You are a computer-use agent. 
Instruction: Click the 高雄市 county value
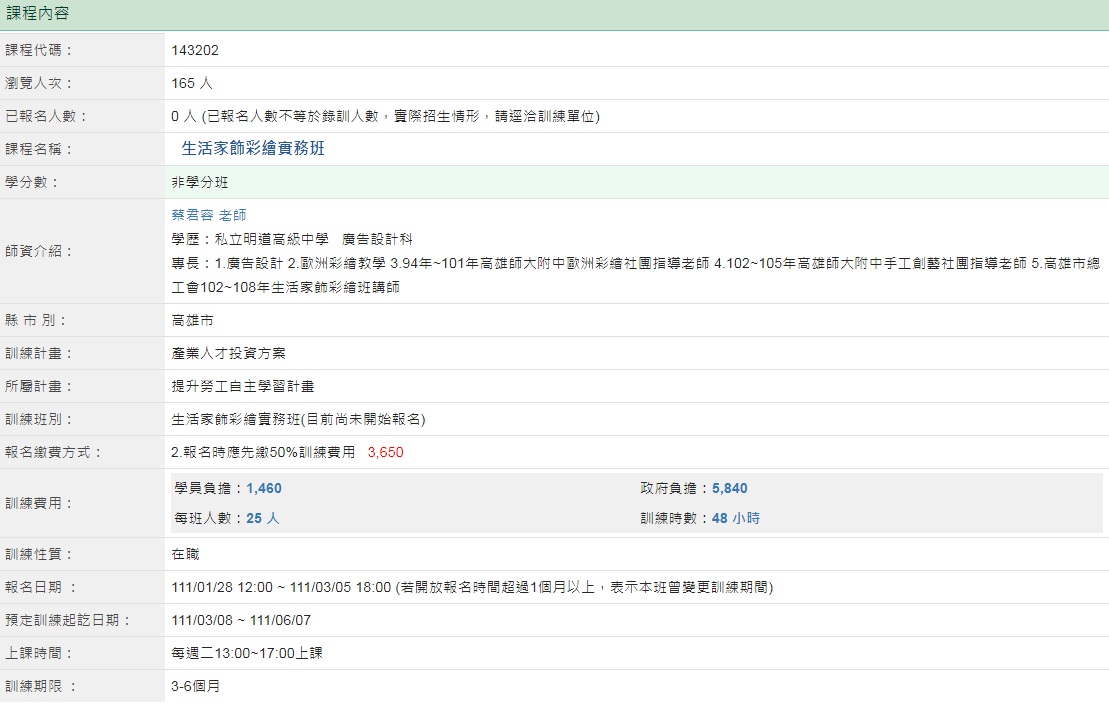pos(192,320)
